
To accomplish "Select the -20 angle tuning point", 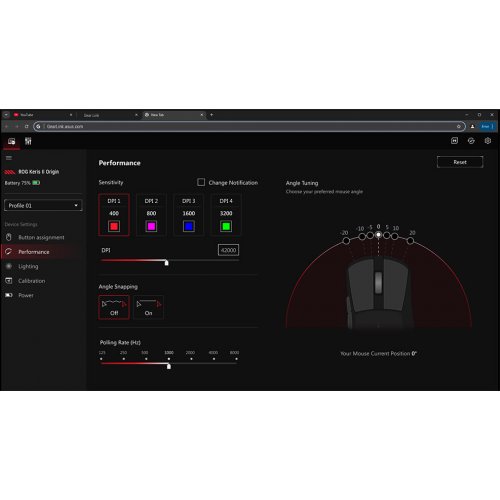I will (x=346, y=240).
